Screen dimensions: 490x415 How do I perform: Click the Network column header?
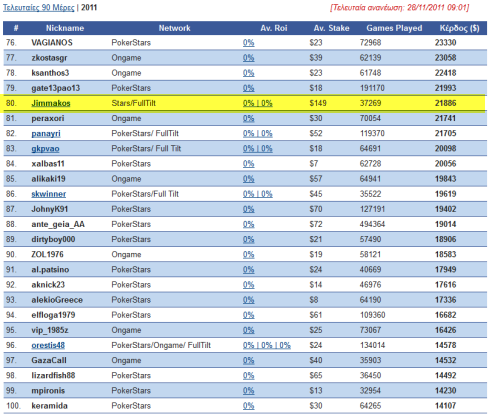click(x=174, y=28)
